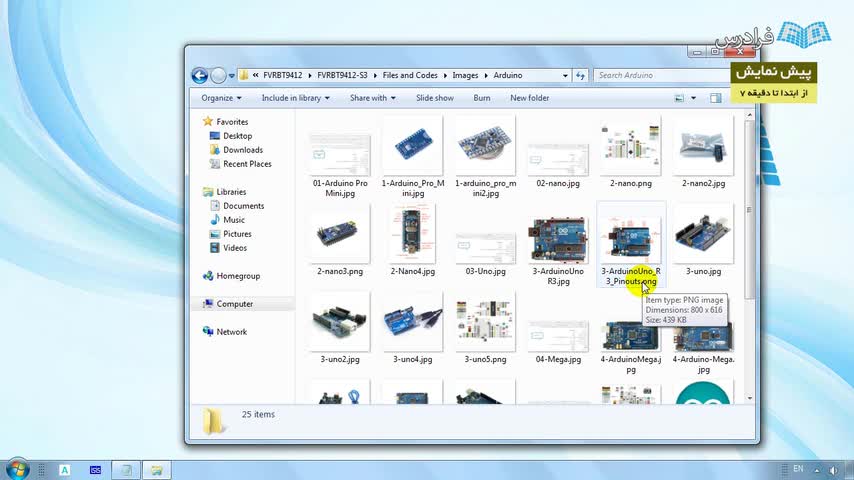The width and height of the screenshot is (854, 480).
Task: Open the view options dropdown arrow
Action: [x=693, y=98]
